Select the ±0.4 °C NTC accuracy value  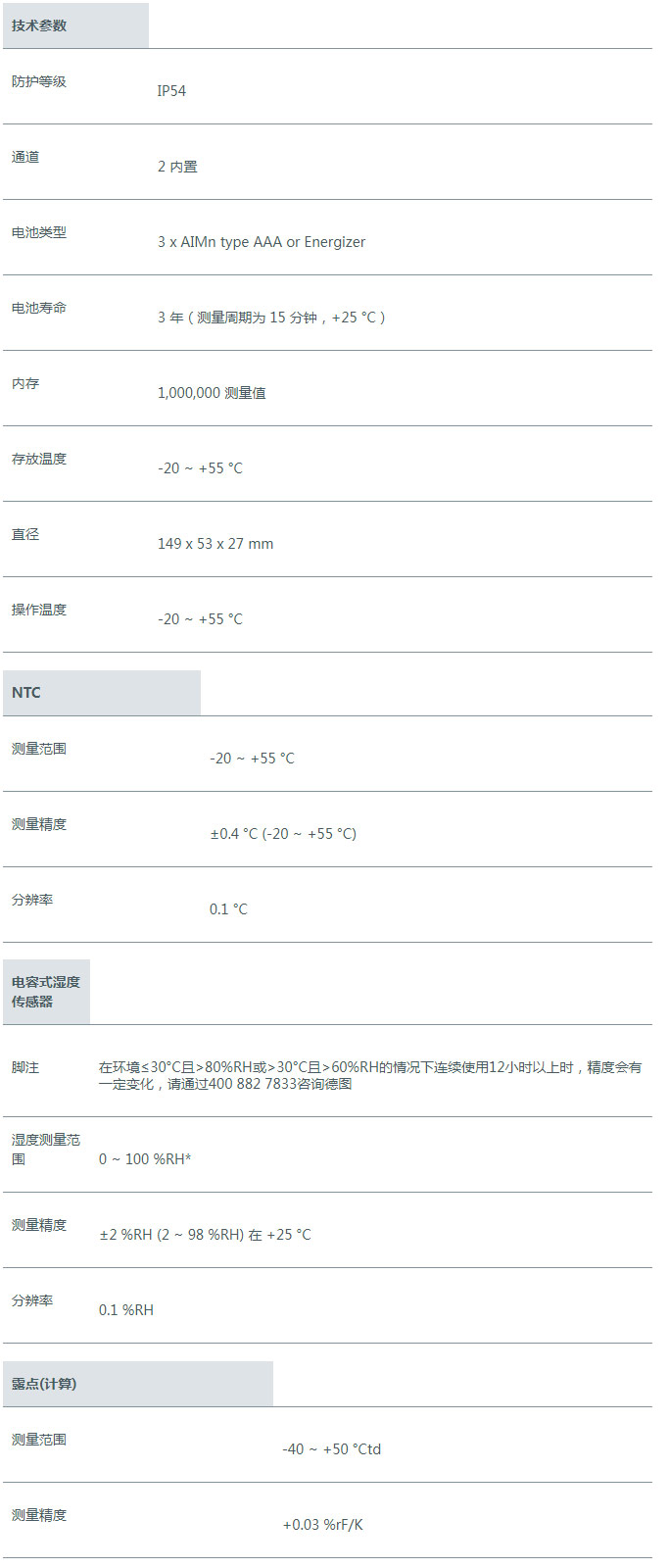[x=283, y=834]
